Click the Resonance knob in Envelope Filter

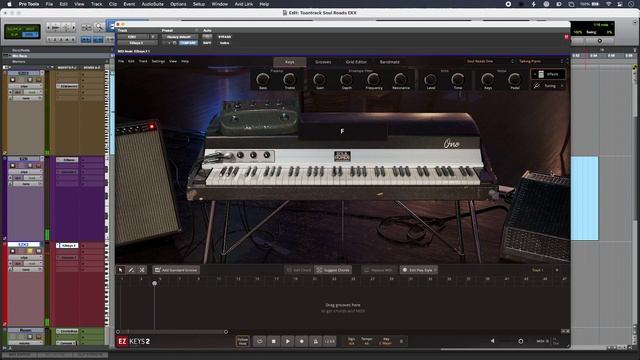400,79
